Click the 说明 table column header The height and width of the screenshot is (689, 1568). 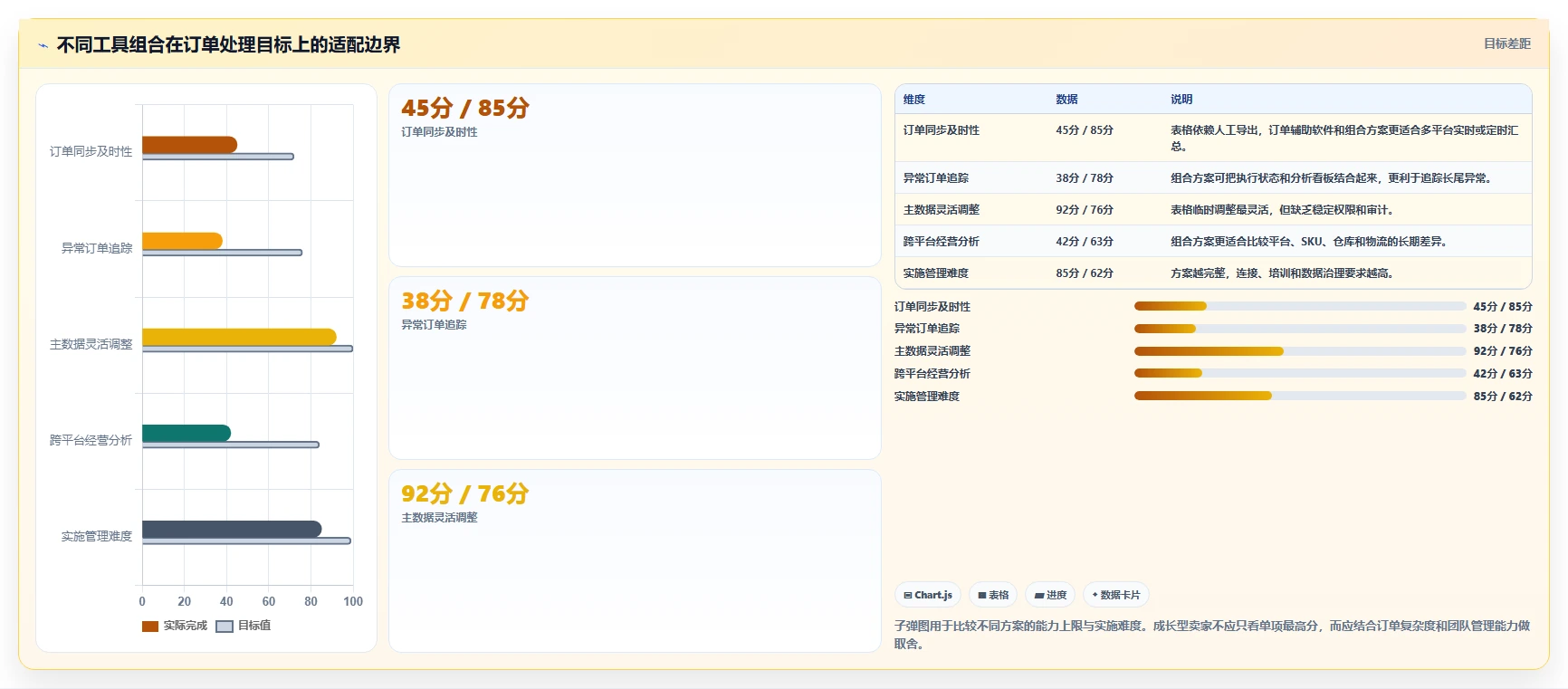coord(1181,100)
